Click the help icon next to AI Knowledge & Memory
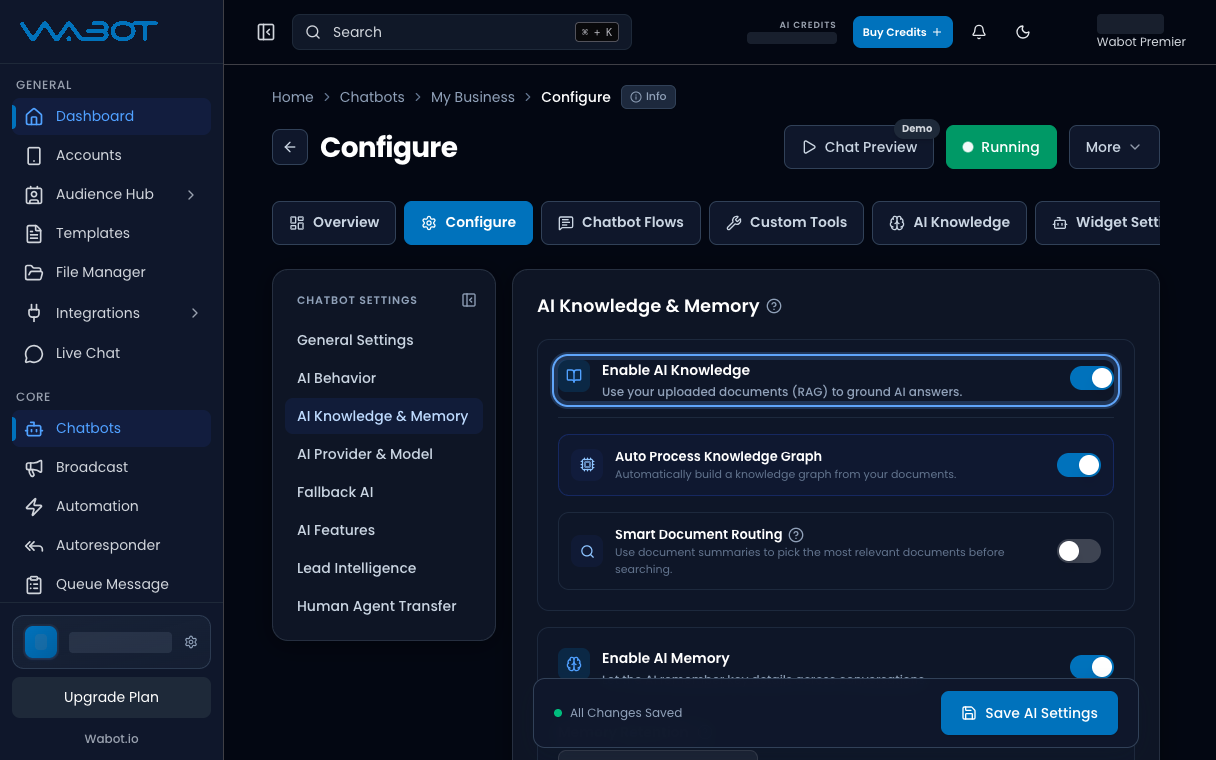This screenshot has height=760, width=1216. click(774, 306)
